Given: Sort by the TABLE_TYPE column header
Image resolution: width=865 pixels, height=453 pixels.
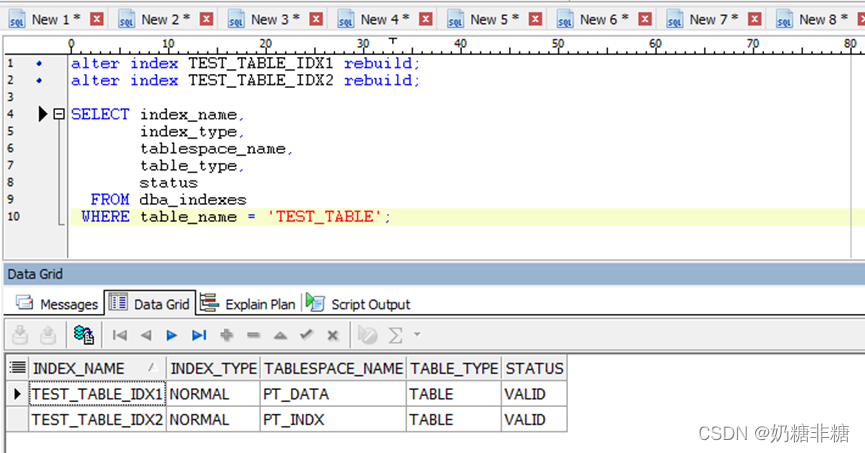Looking at the screenshot, I should click(x=454, y=368).
